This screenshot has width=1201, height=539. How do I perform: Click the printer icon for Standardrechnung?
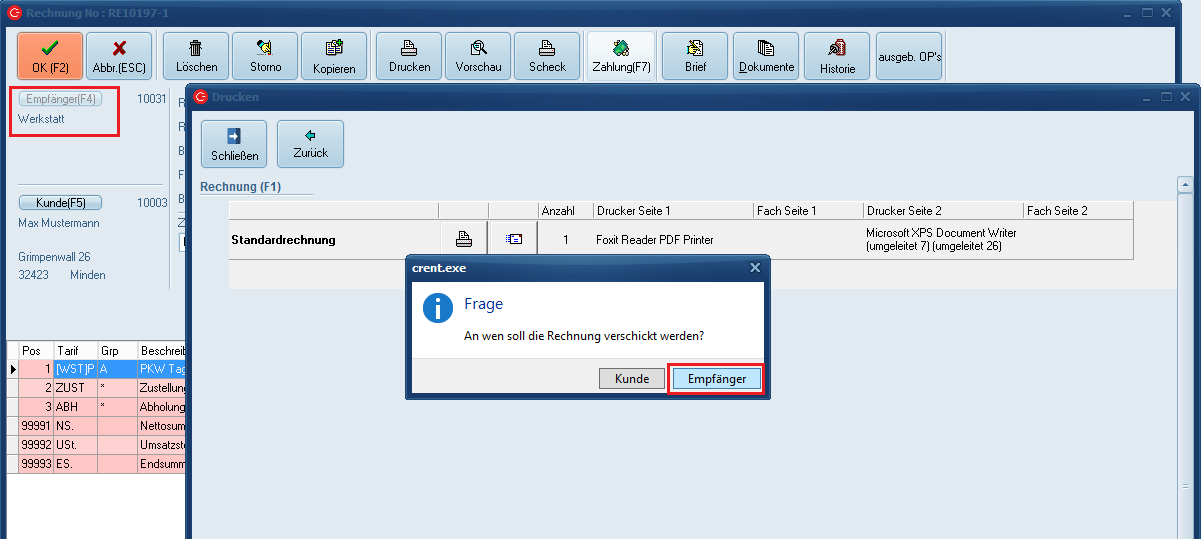coord(463,239)
